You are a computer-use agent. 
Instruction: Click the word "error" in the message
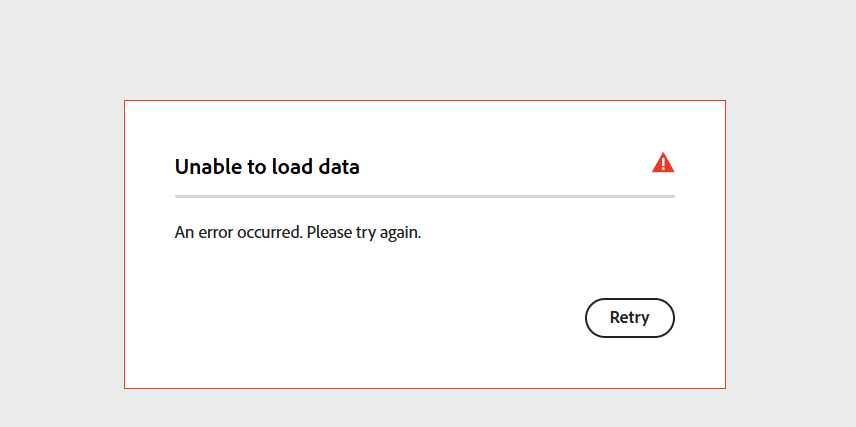[217, 233]
